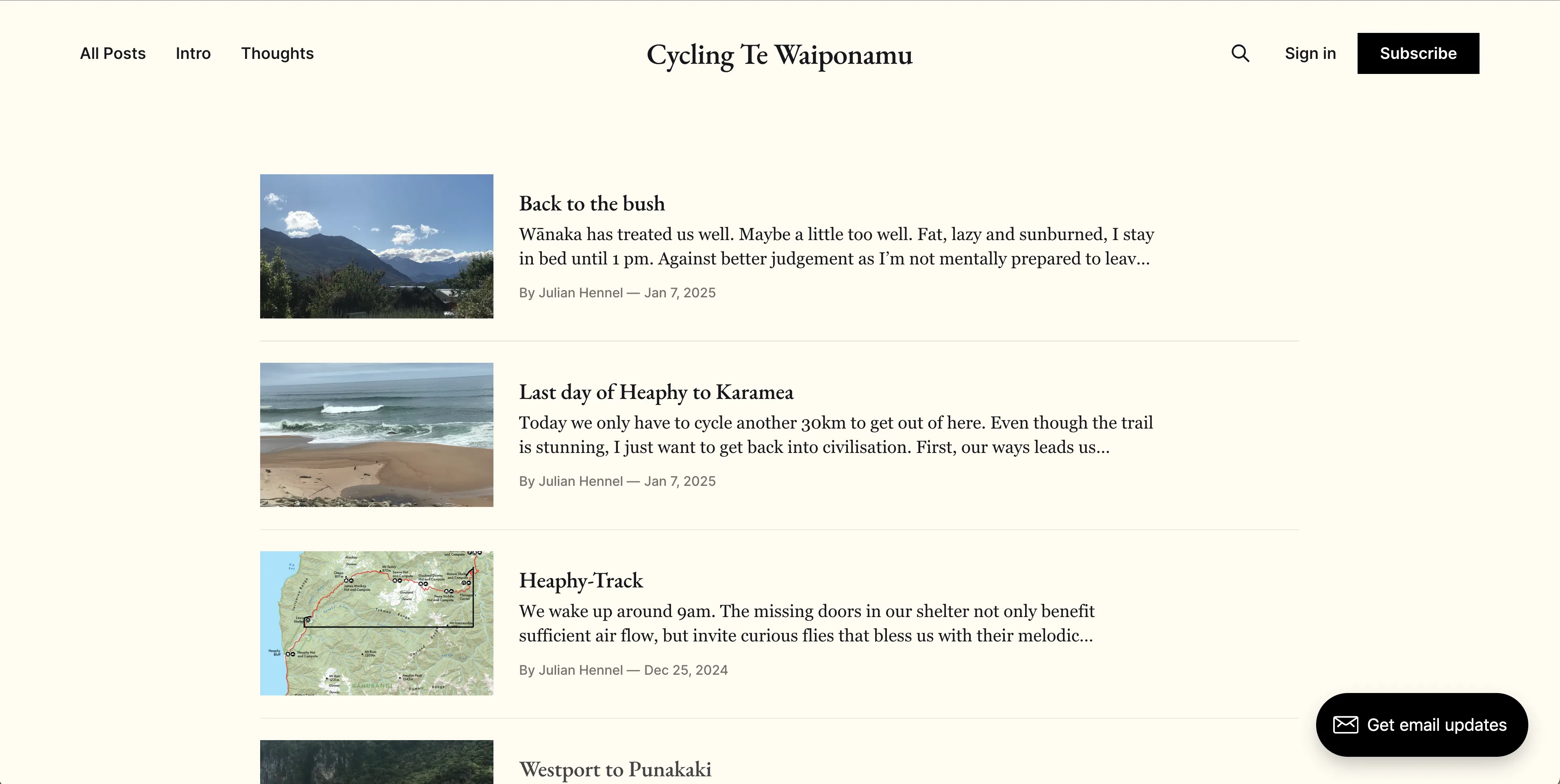Go to All Posts in navigation
This screenshot has width=1560, height=784.
tap(113, 53)
